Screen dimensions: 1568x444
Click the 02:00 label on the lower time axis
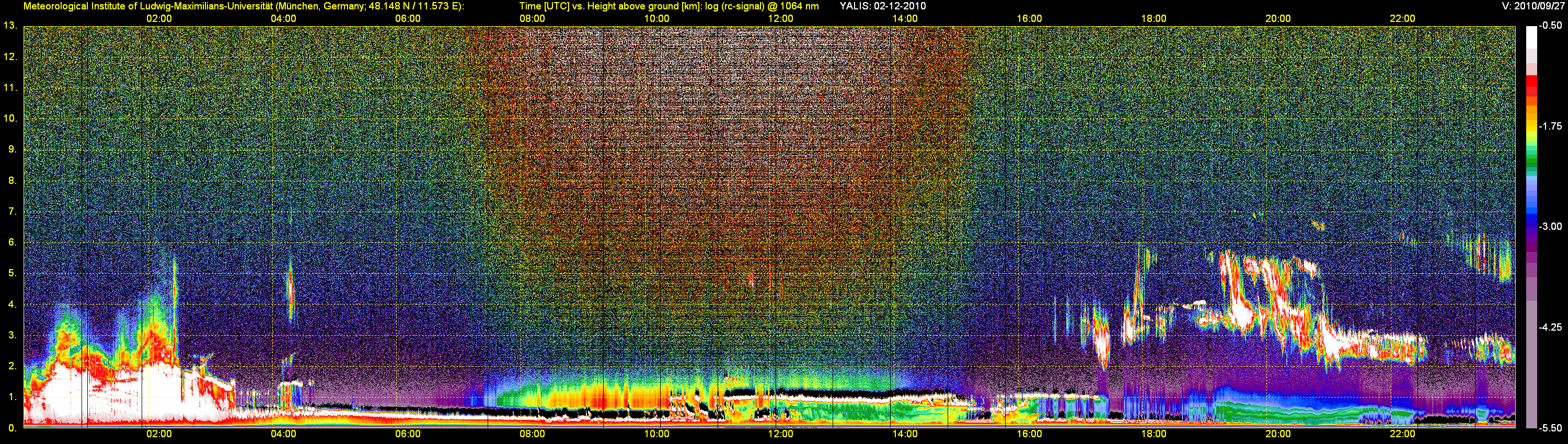159,434
